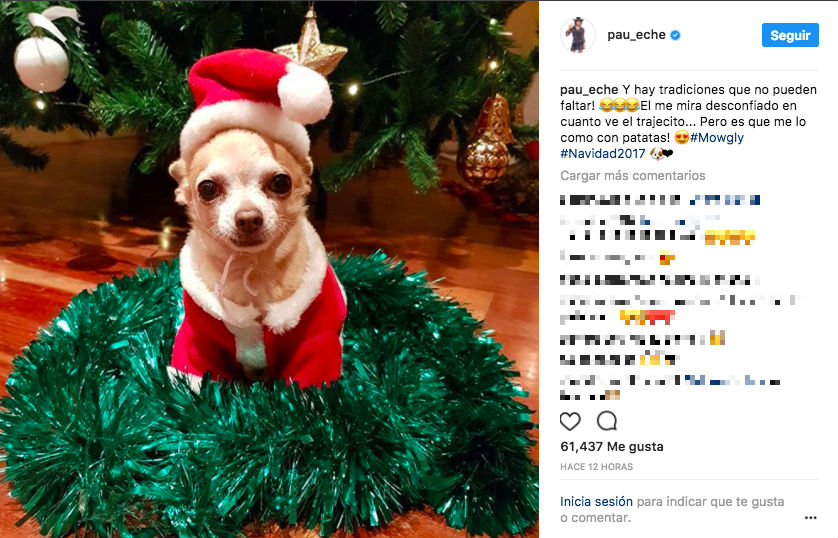Open the three-dot more options menu
838x538 pixels.
point(810,518)
